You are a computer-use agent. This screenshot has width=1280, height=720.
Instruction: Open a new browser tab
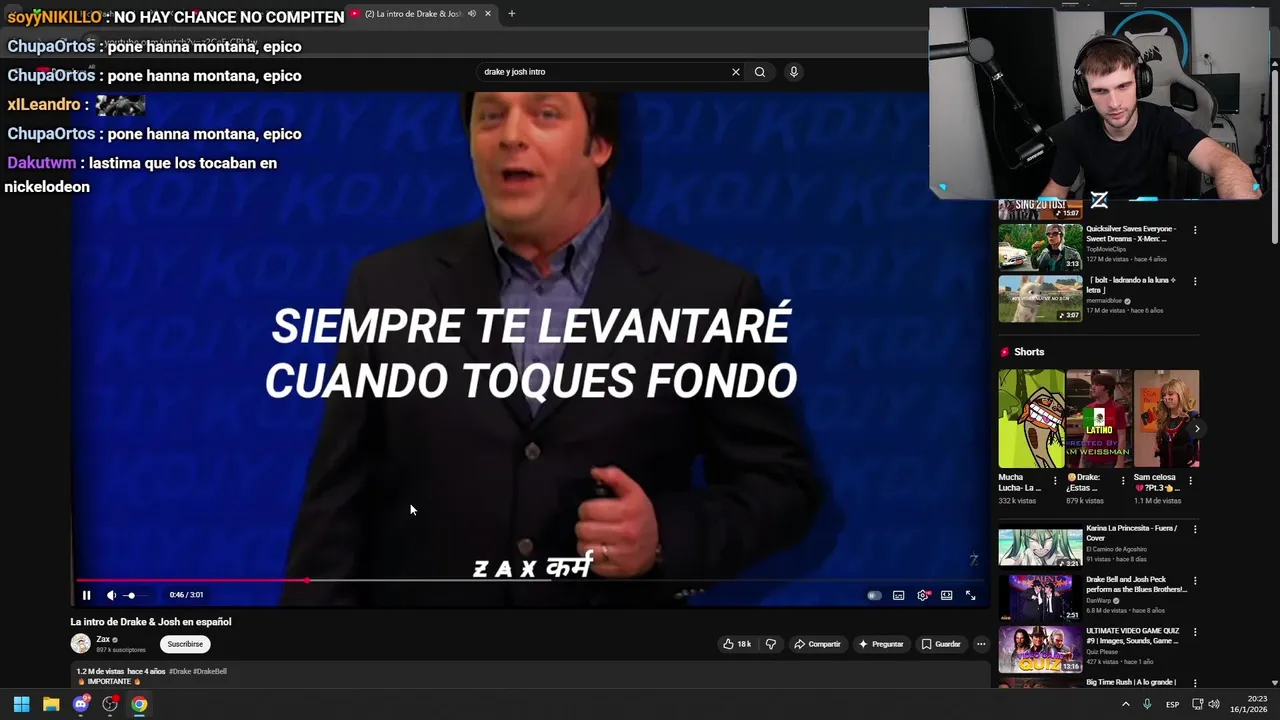[x=511, y=14]
